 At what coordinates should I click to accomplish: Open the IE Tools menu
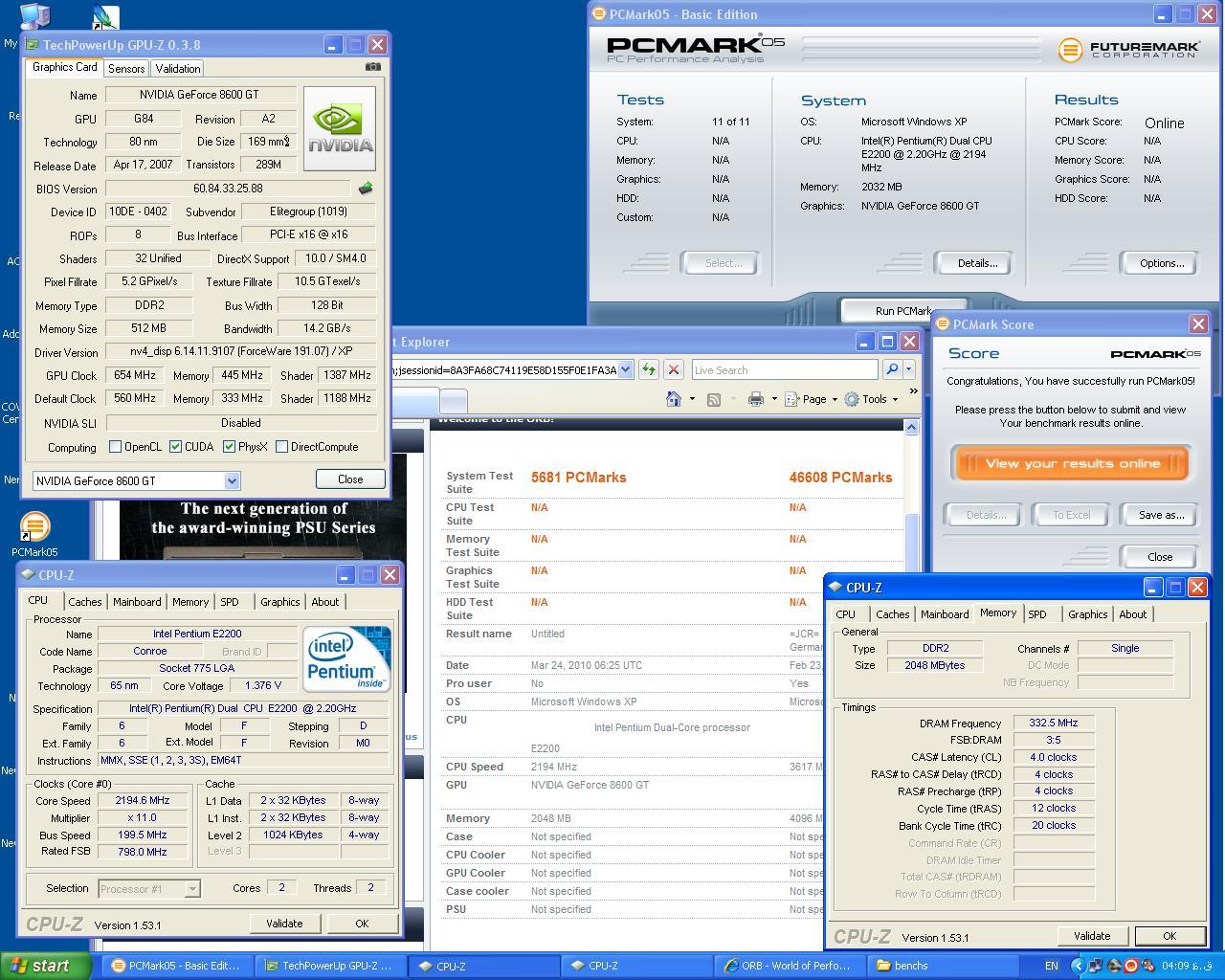[x=870, y=399]
